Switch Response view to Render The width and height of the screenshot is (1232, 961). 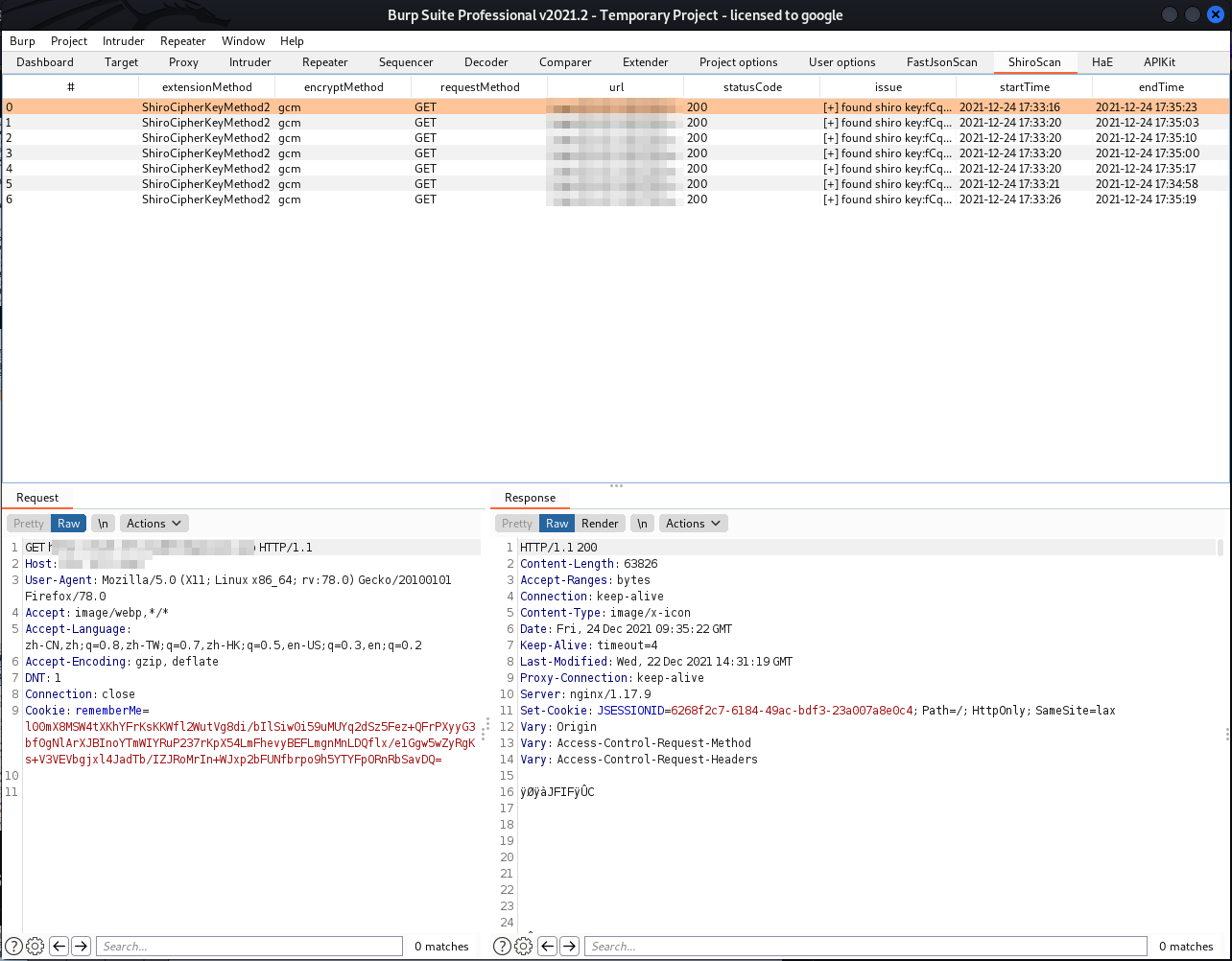pos(601,523)
